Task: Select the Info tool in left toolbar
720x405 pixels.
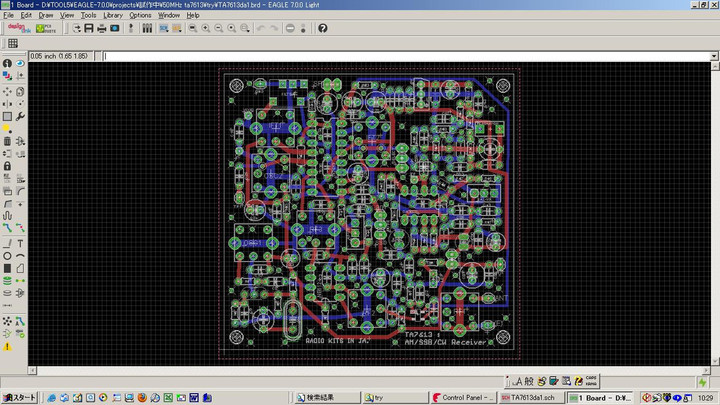Action: point(7,64)
